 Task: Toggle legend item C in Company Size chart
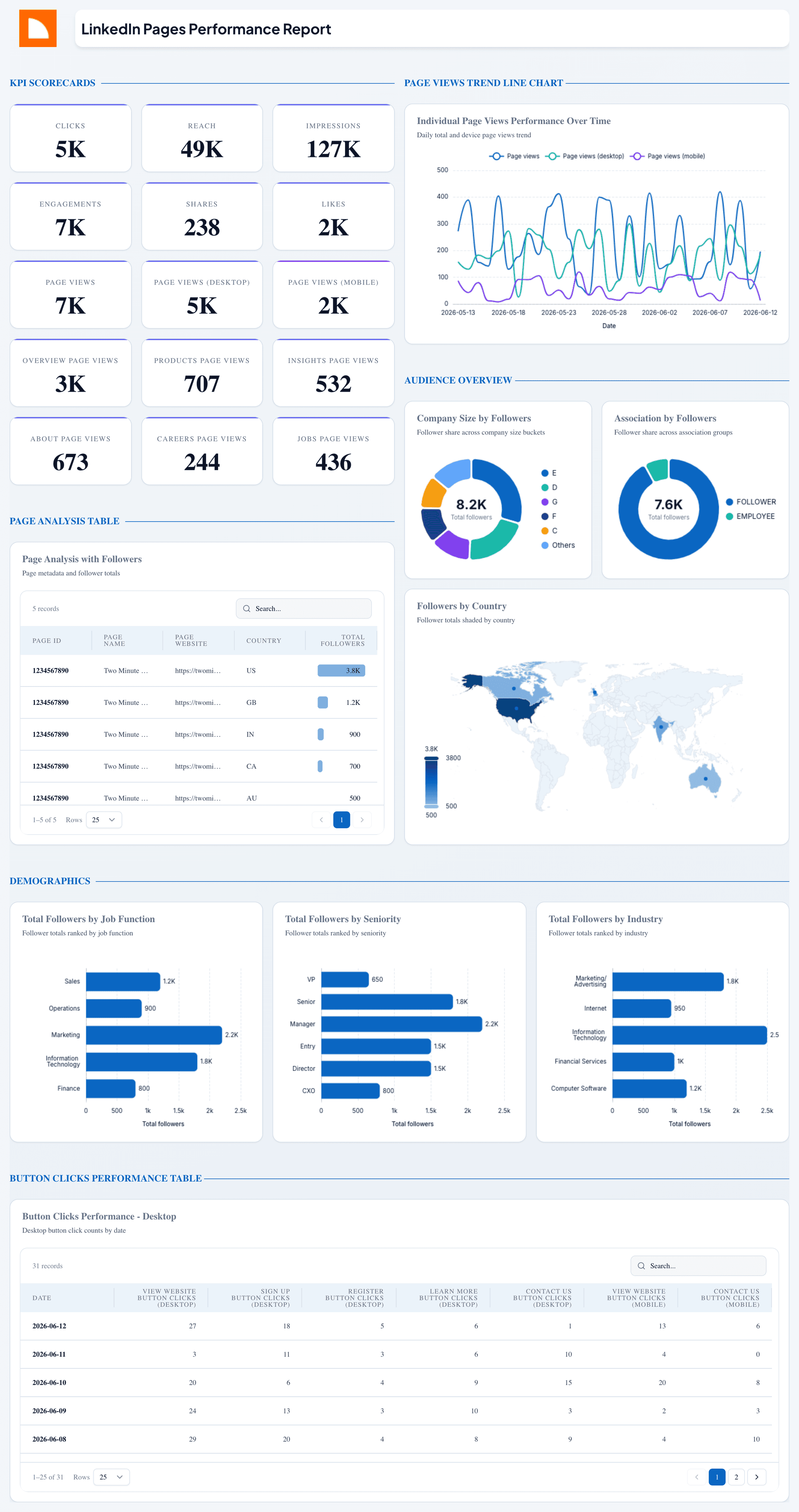coord(549,531)
